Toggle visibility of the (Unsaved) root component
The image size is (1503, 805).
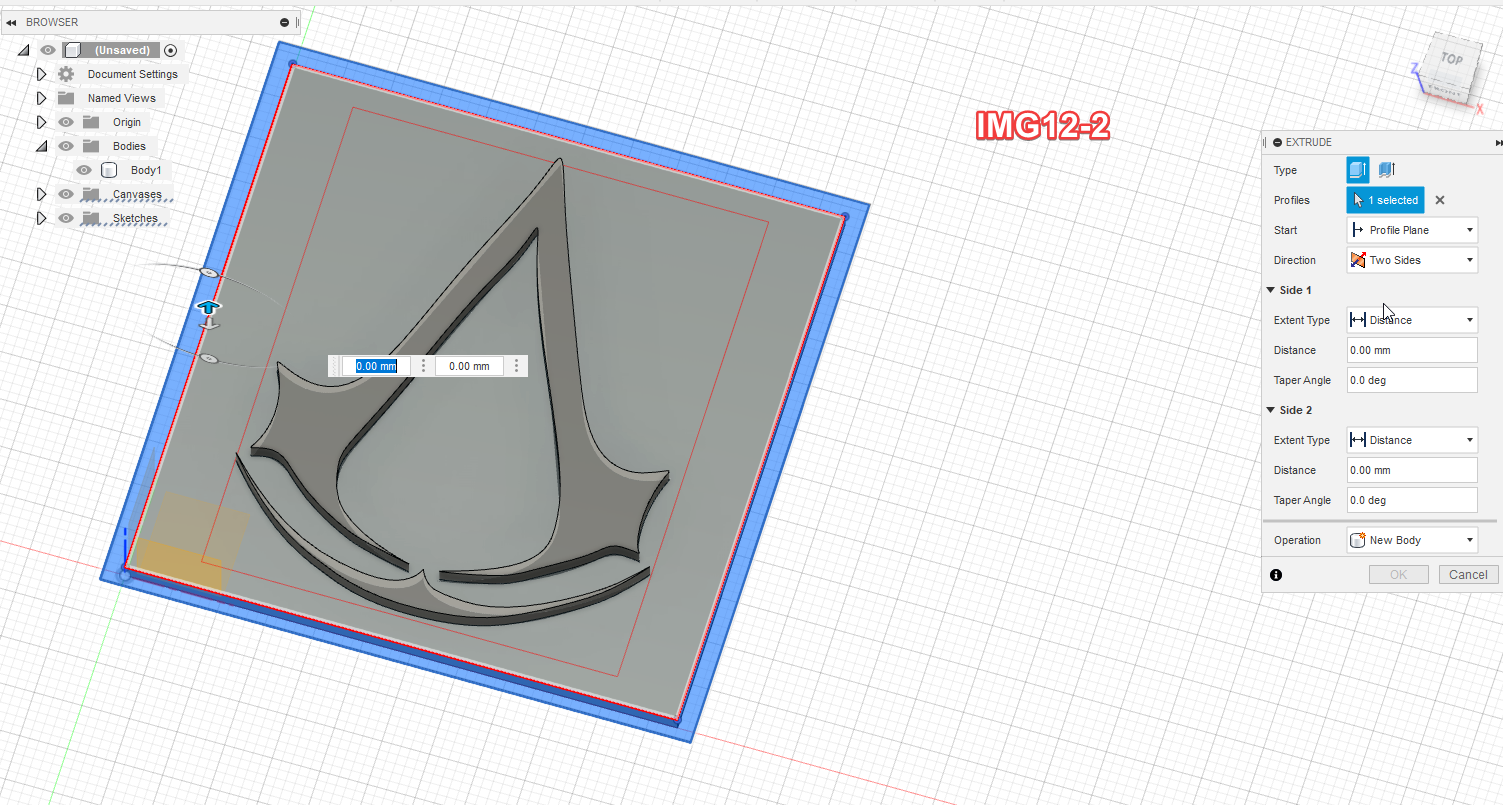point(47,50)
